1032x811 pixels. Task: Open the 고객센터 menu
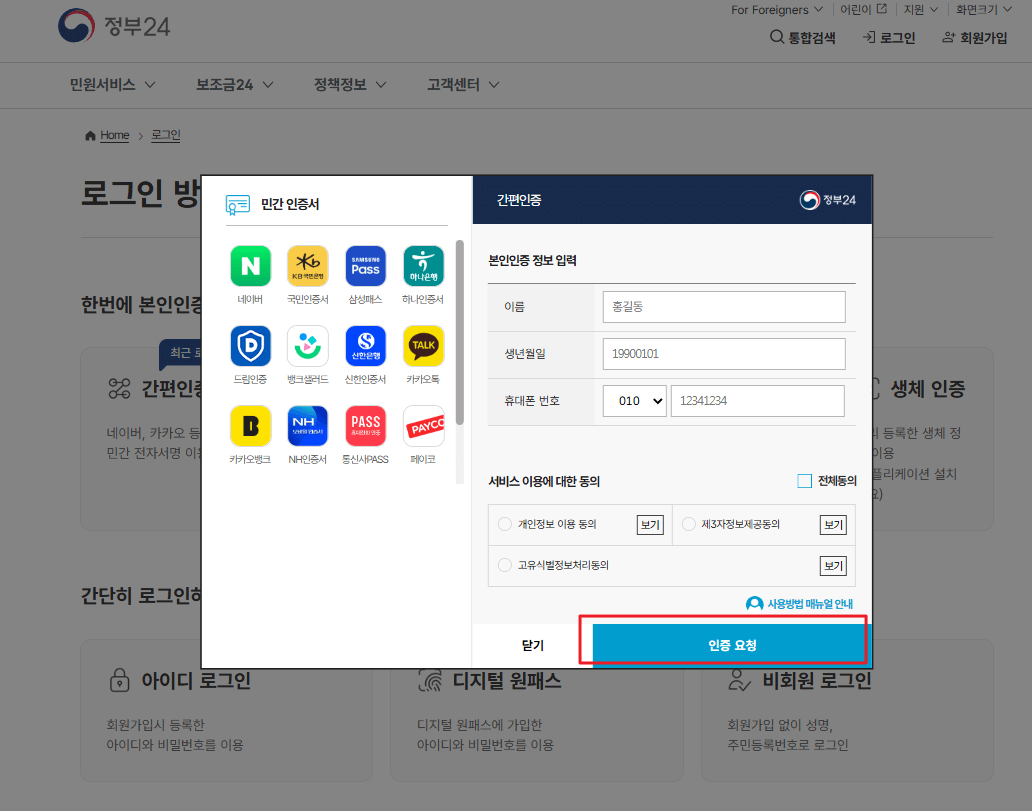pos(454,85)
